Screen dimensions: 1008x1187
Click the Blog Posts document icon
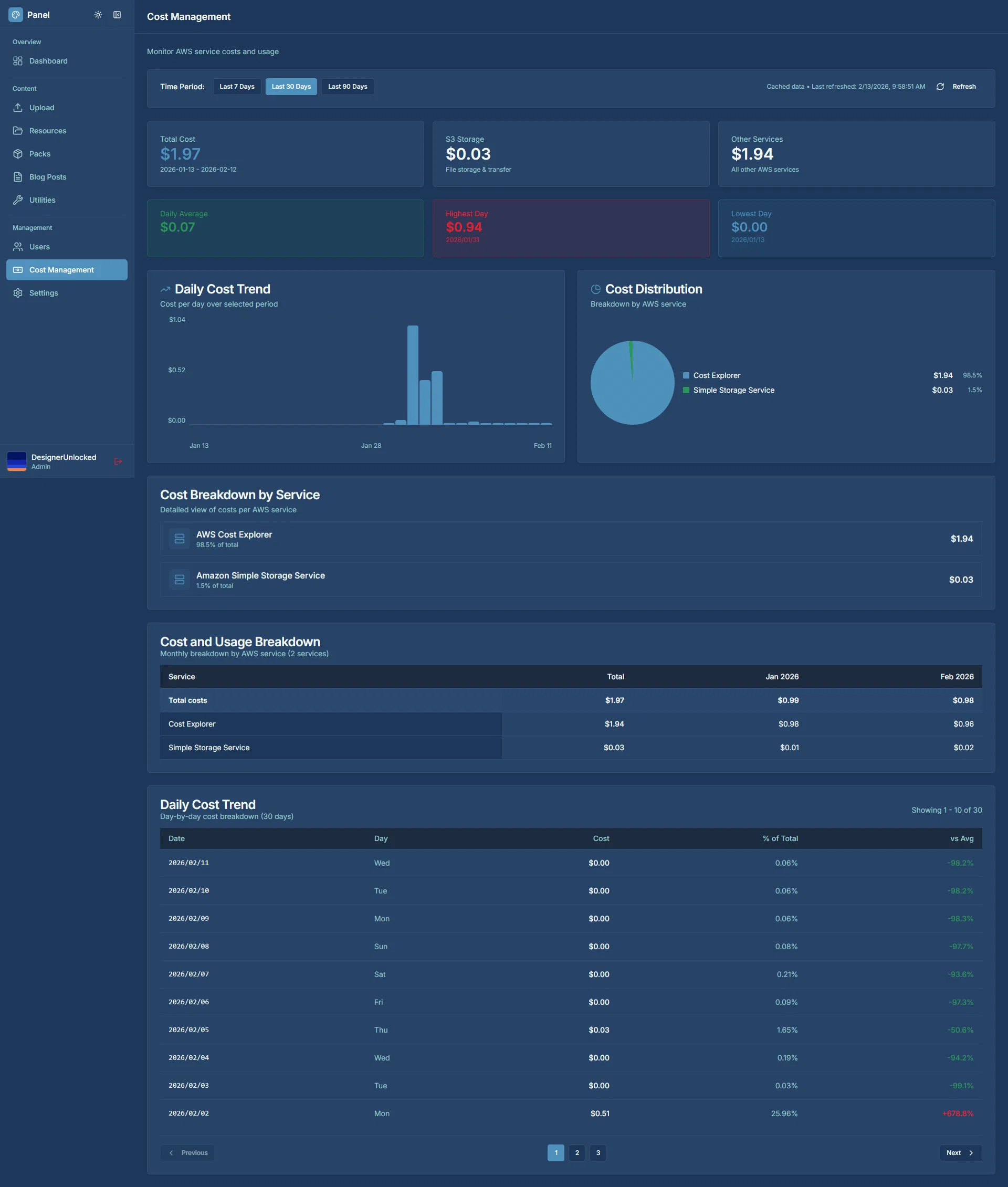(18, 176)
